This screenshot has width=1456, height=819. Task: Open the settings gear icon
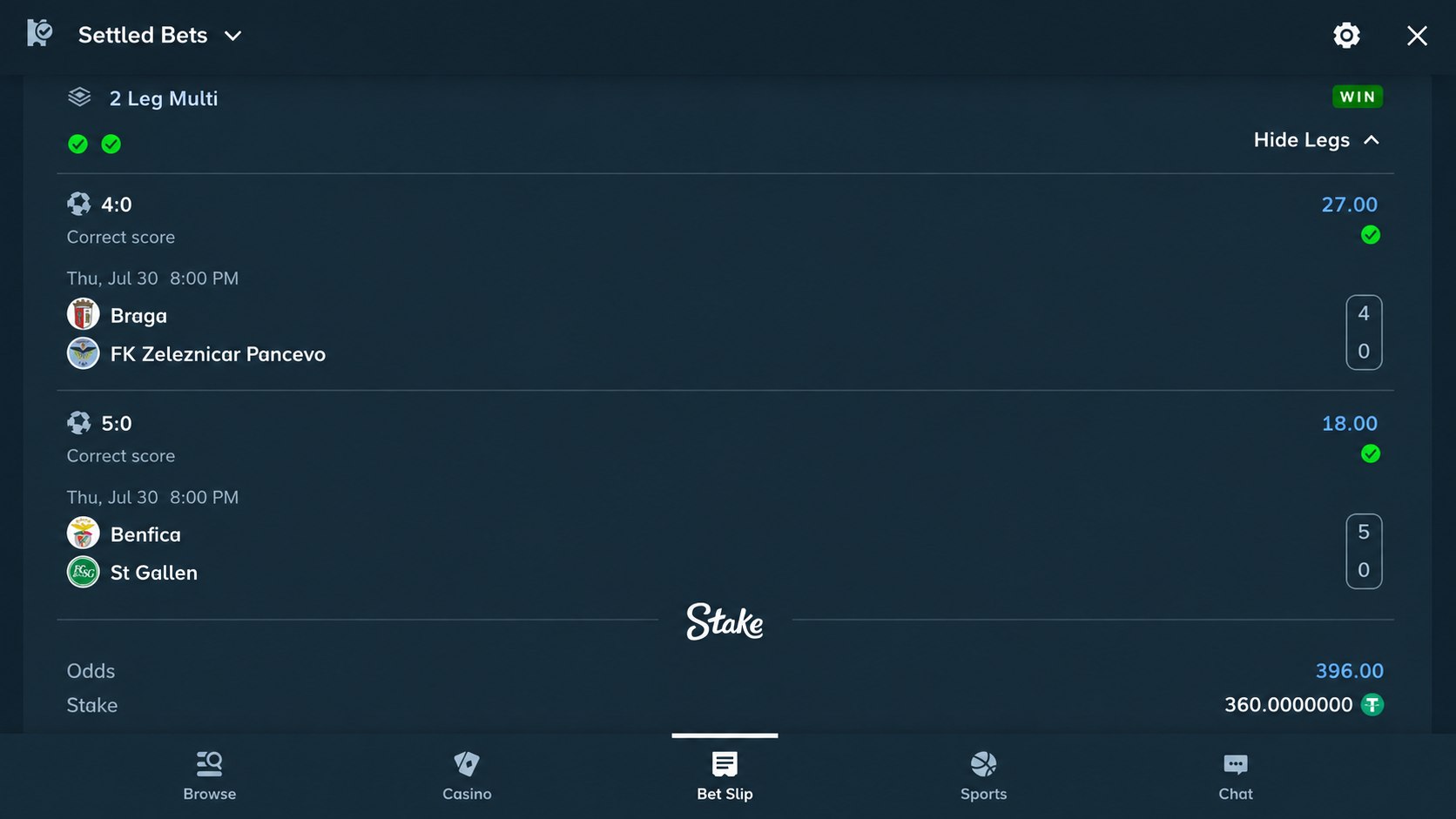click(x=1346, y=35)
